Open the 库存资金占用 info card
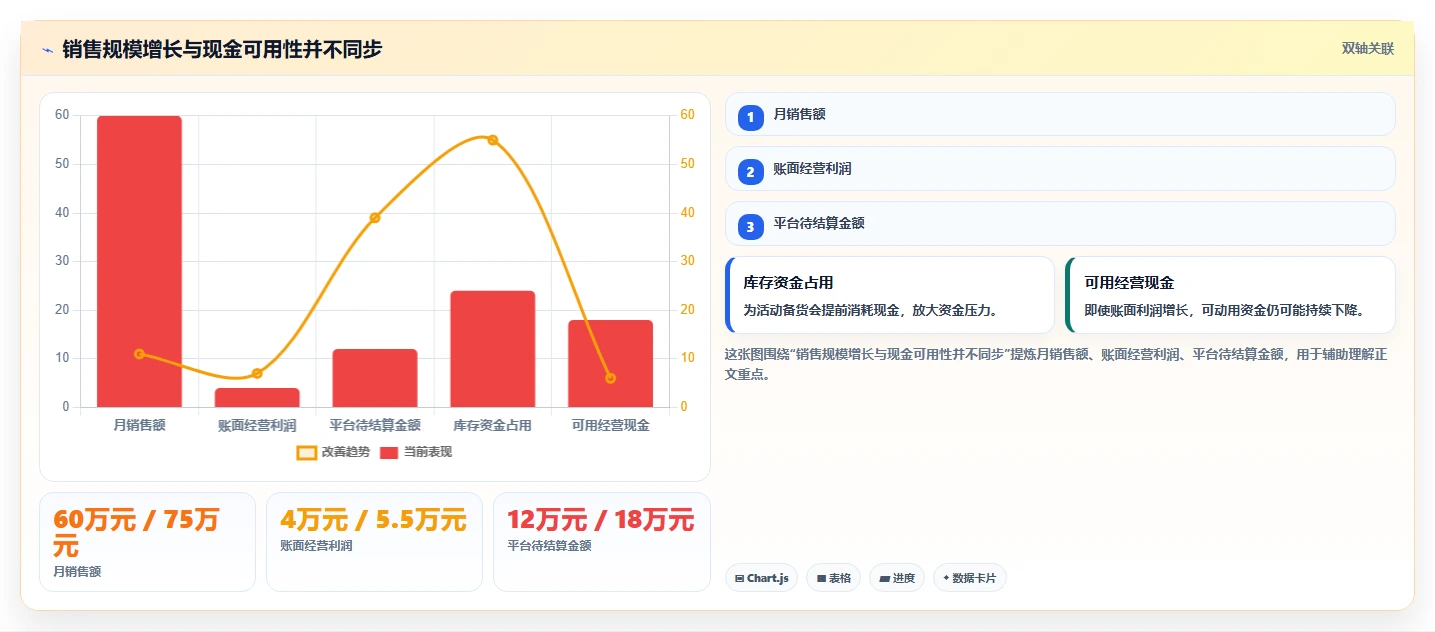Viewport: 1435px width, 632px height. pos(890,295)
